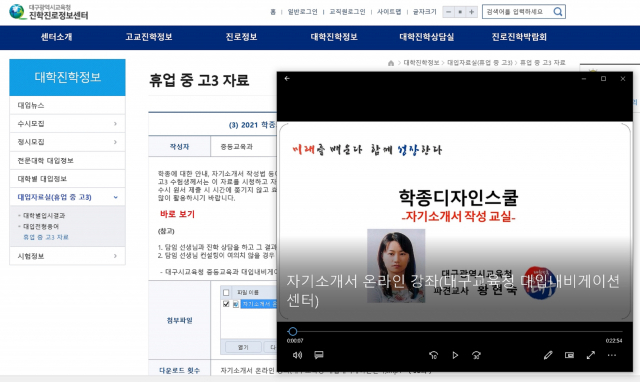The width and height of the screenshot is (640, 382).
Task: Click the file type icon beside attachment
Action: click(236, 304)
